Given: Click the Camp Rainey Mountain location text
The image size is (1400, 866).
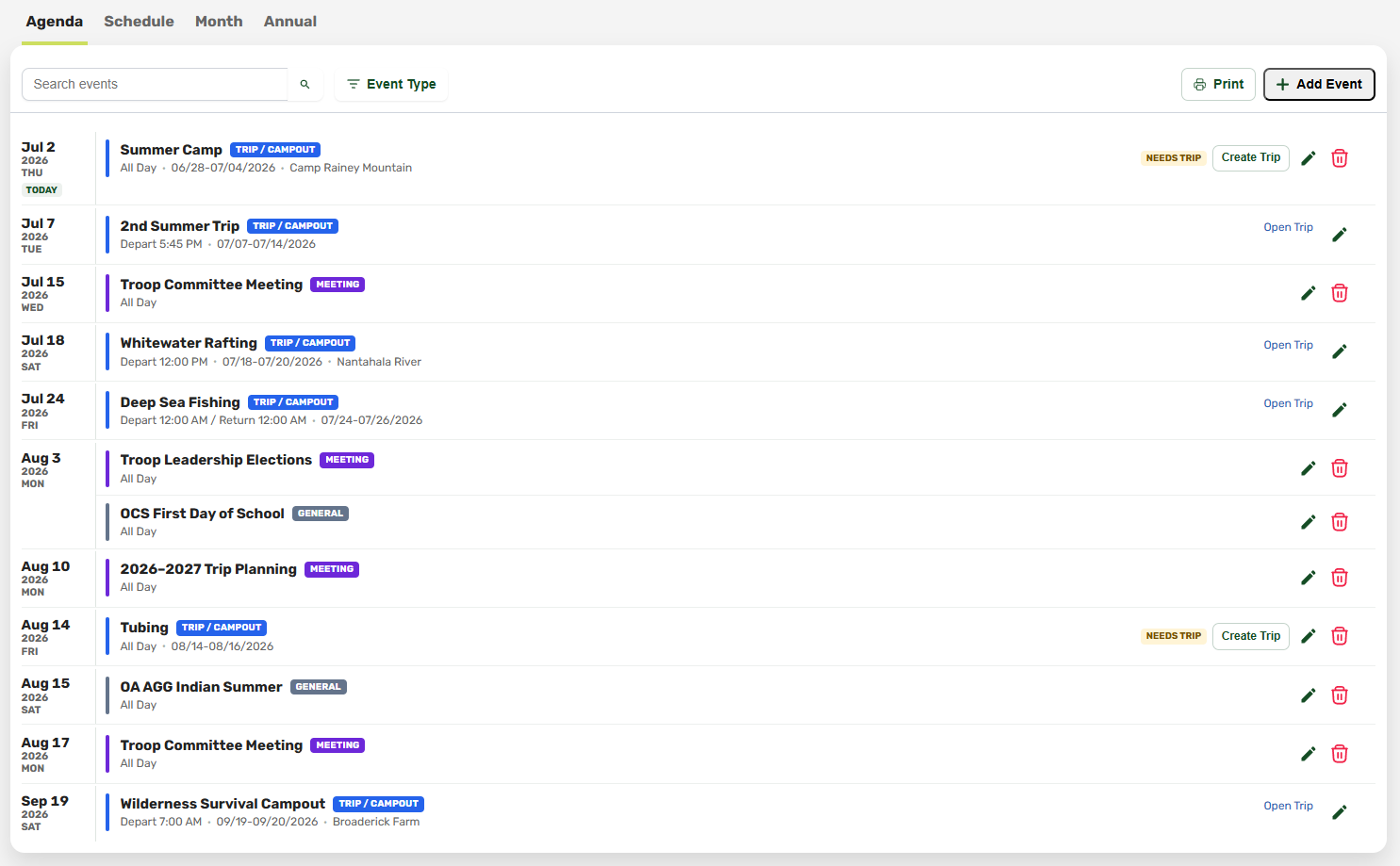Looking at the screenshot, I should coord(351,168).
